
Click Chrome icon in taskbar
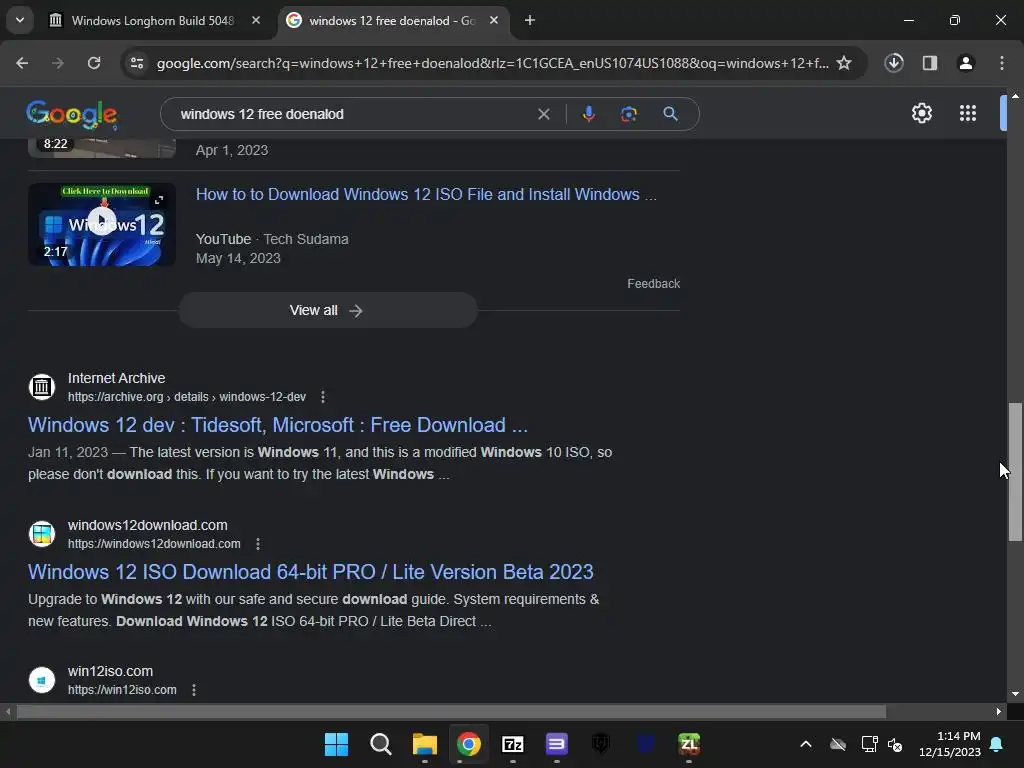tap(469, 744)
